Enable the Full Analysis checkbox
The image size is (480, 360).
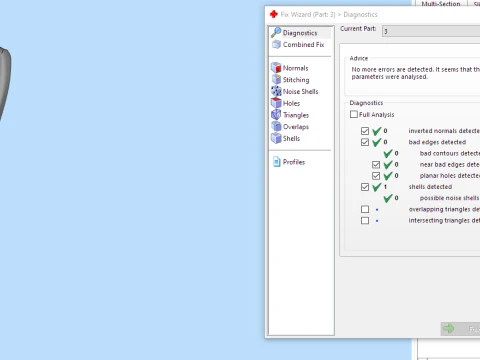354,114
